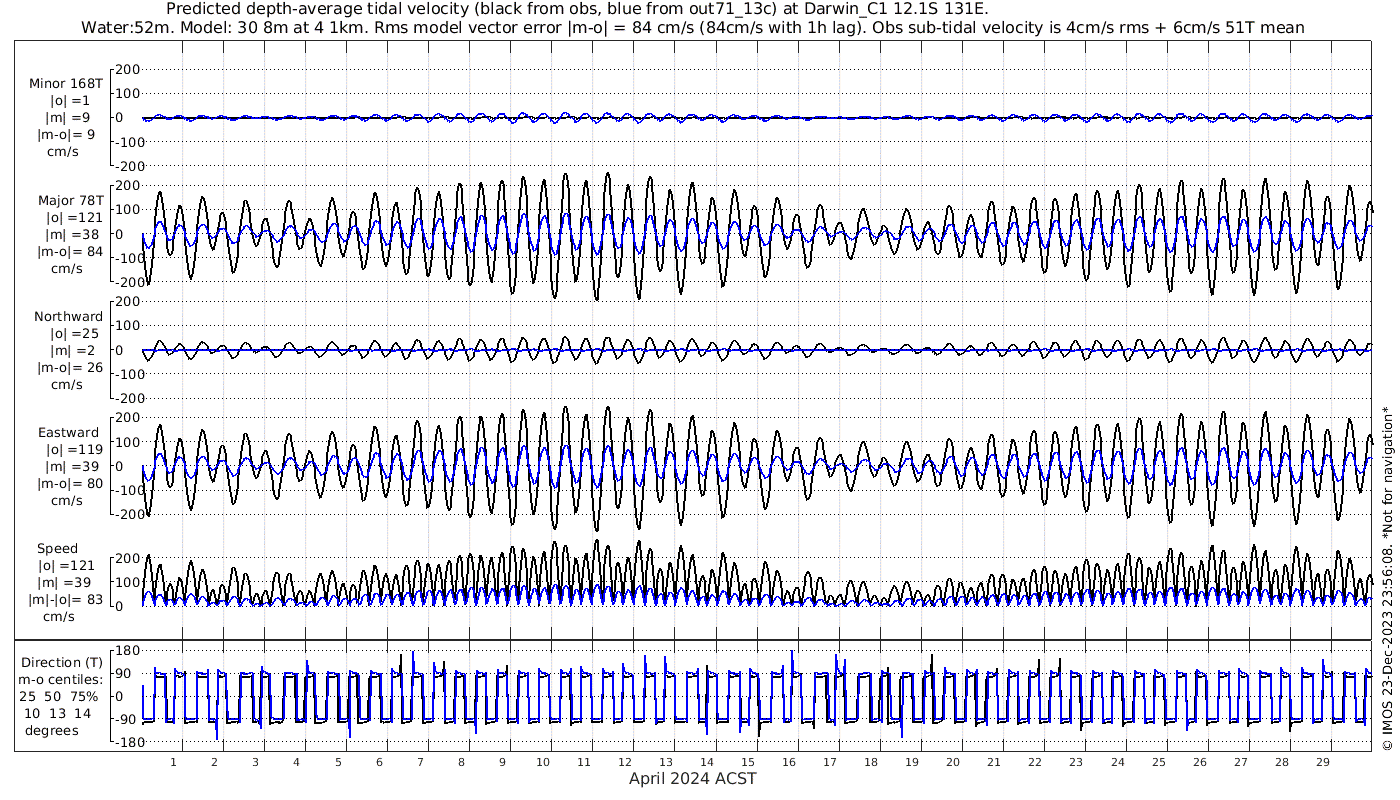Screen dimensions: 1400x800
Task: Click the 'Direction (T)' panel label
Action: pyautogui.click(x=62, y=663)
